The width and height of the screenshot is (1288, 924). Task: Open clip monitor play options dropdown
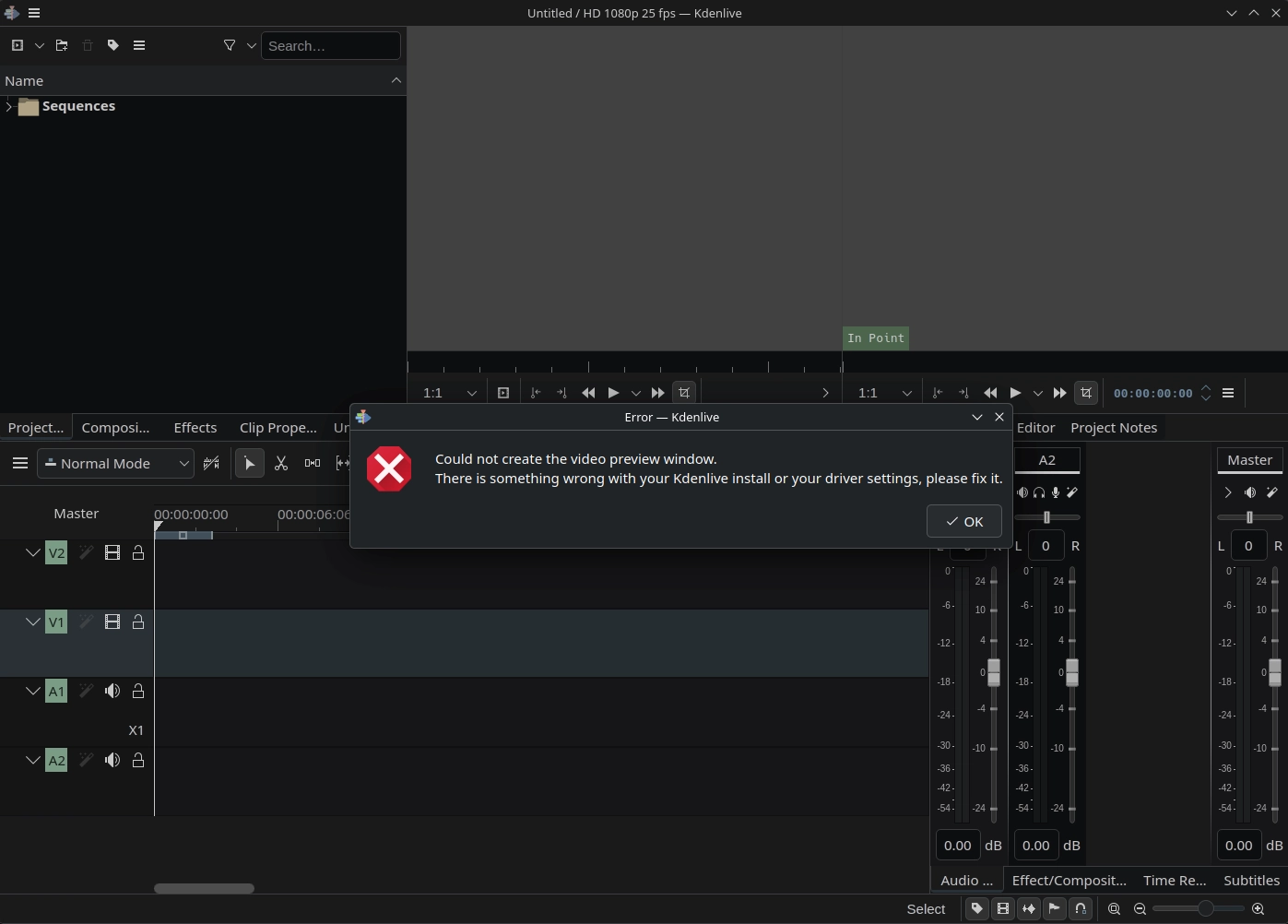pyautogui.click(x=635, y=393)
